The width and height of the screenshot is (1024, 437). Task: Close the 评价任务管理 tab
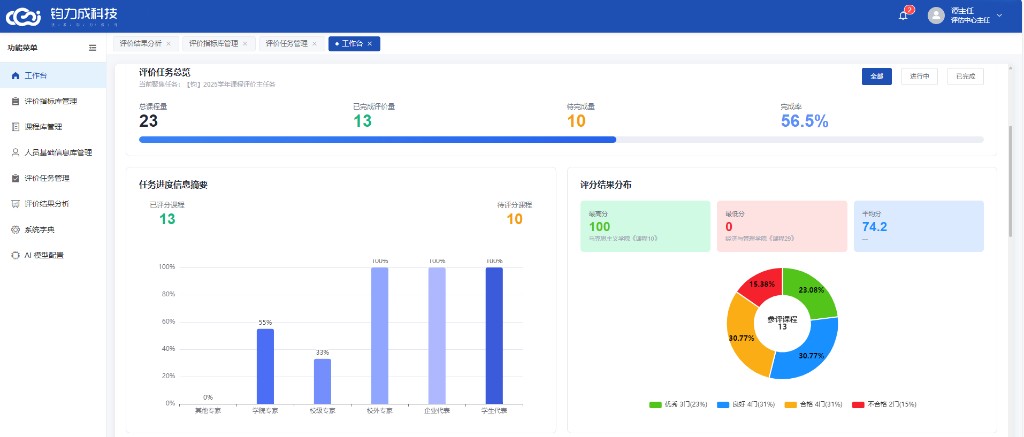tap(314, 44)
